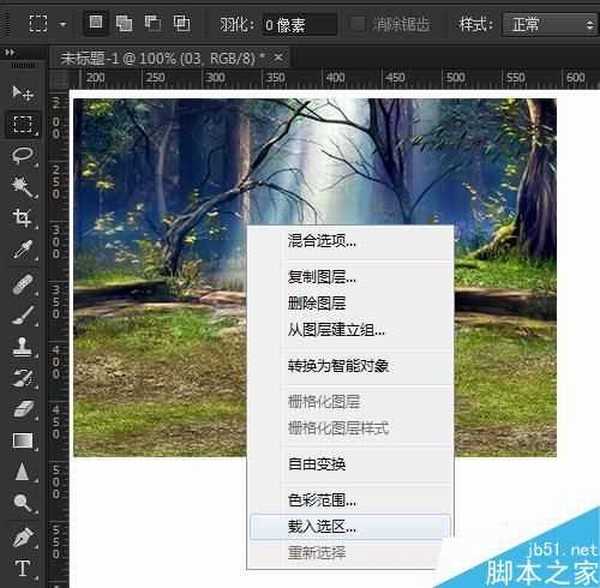
Task: Select the Pen tool
Action: tap(23, 538)
